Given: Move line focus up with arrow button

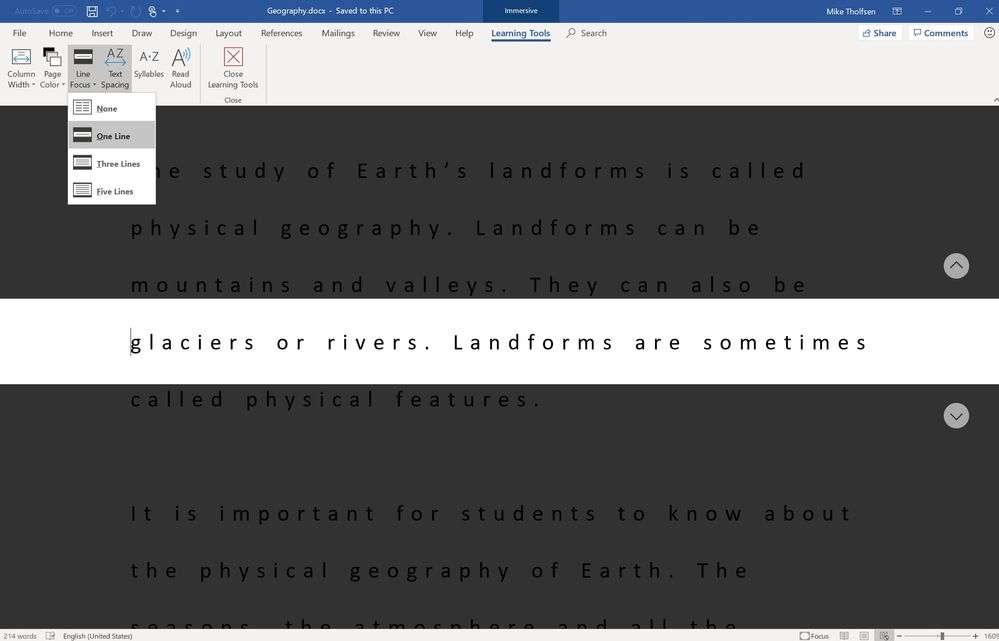Looking at the screenshot, I should pos(956,266).
